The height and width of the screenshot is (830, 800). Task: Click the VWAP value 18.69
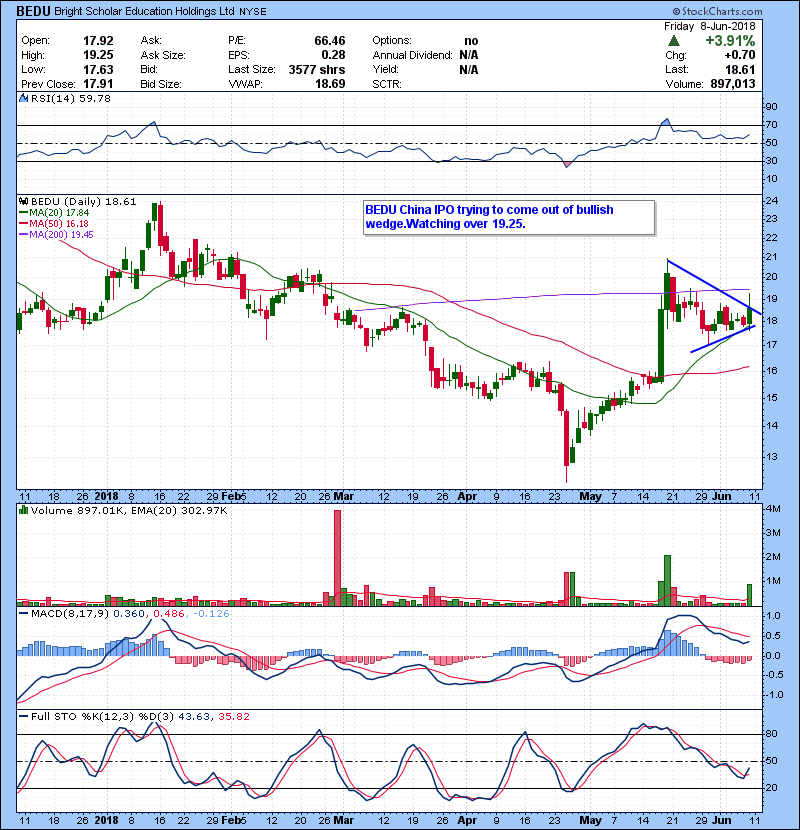coord(329,84)
